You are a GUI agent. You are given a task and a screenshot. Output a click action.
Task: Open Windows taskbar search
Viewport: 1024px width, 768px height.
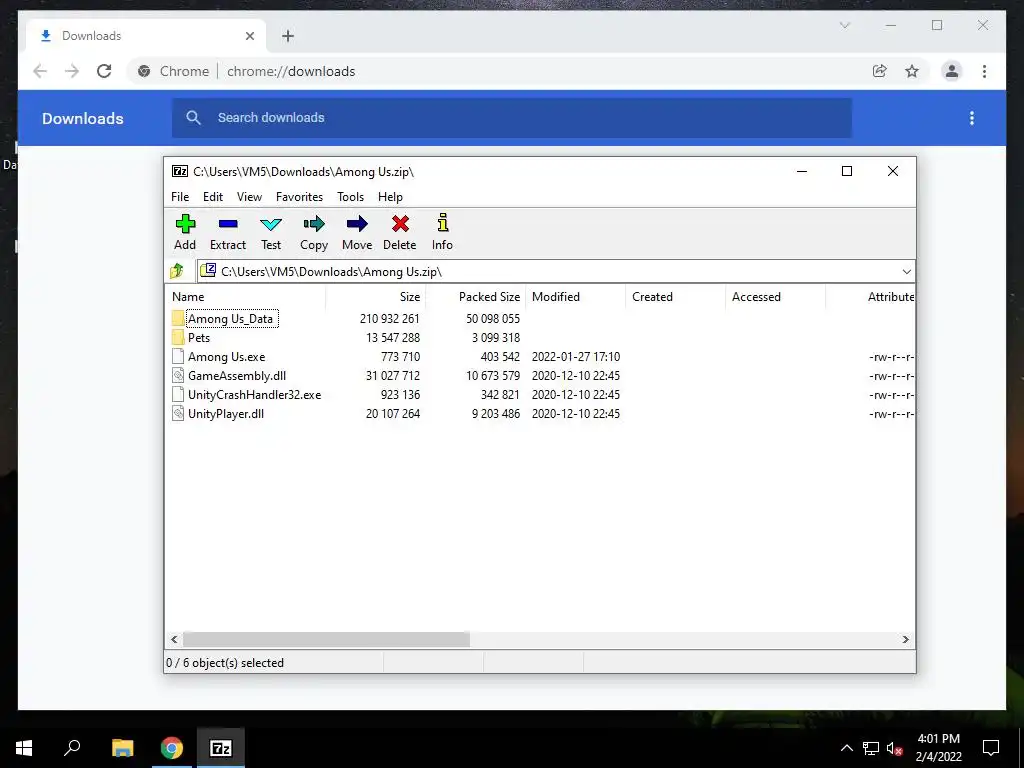click(x=72, y=748)
